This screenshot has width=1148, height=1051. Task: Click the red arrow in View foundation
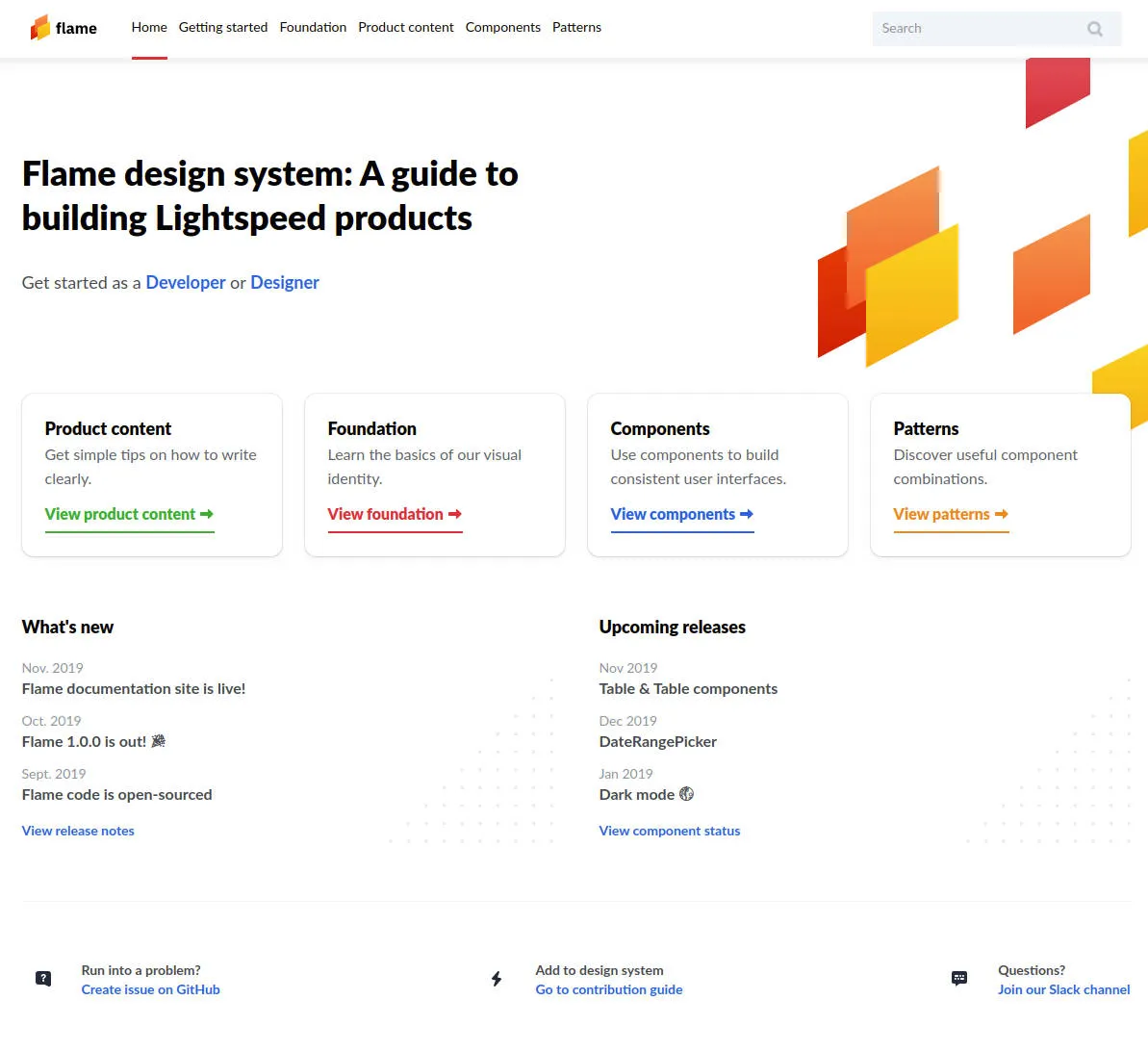pos(454,514)
